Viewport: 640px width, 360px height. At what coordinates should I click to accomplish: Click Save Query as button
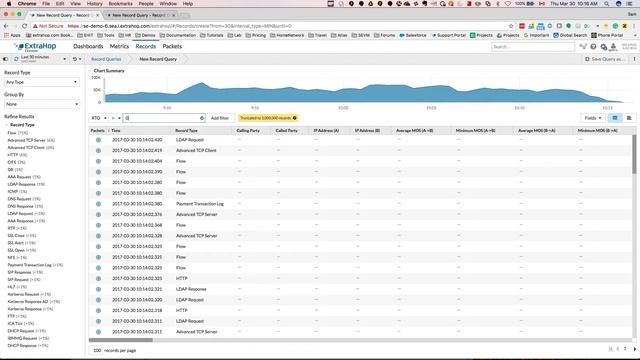[x=604, y=59]
